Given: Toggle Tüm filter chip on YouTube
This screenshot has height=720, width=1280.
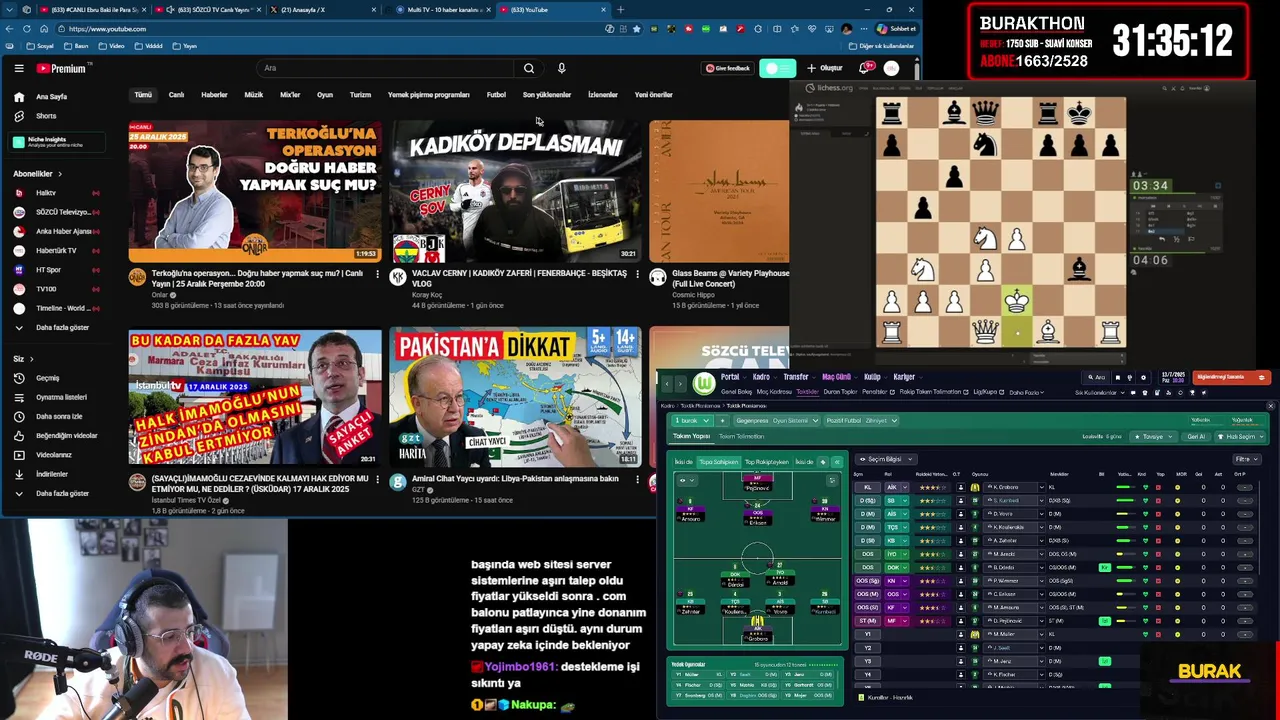Looking at the screenshot, I should [x=143, y=95].
